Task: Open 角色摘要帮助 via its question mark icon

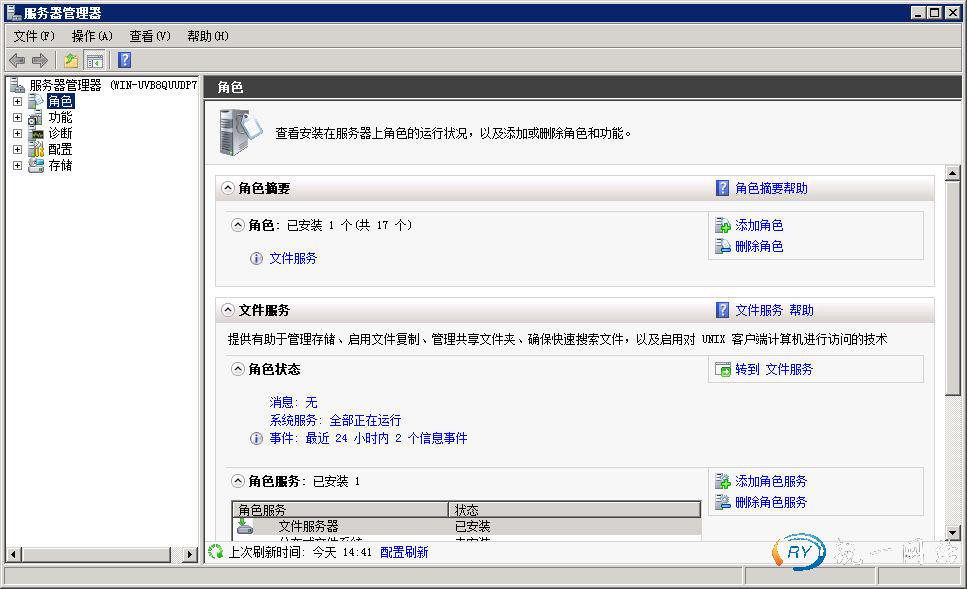Action: coord(721,188)
